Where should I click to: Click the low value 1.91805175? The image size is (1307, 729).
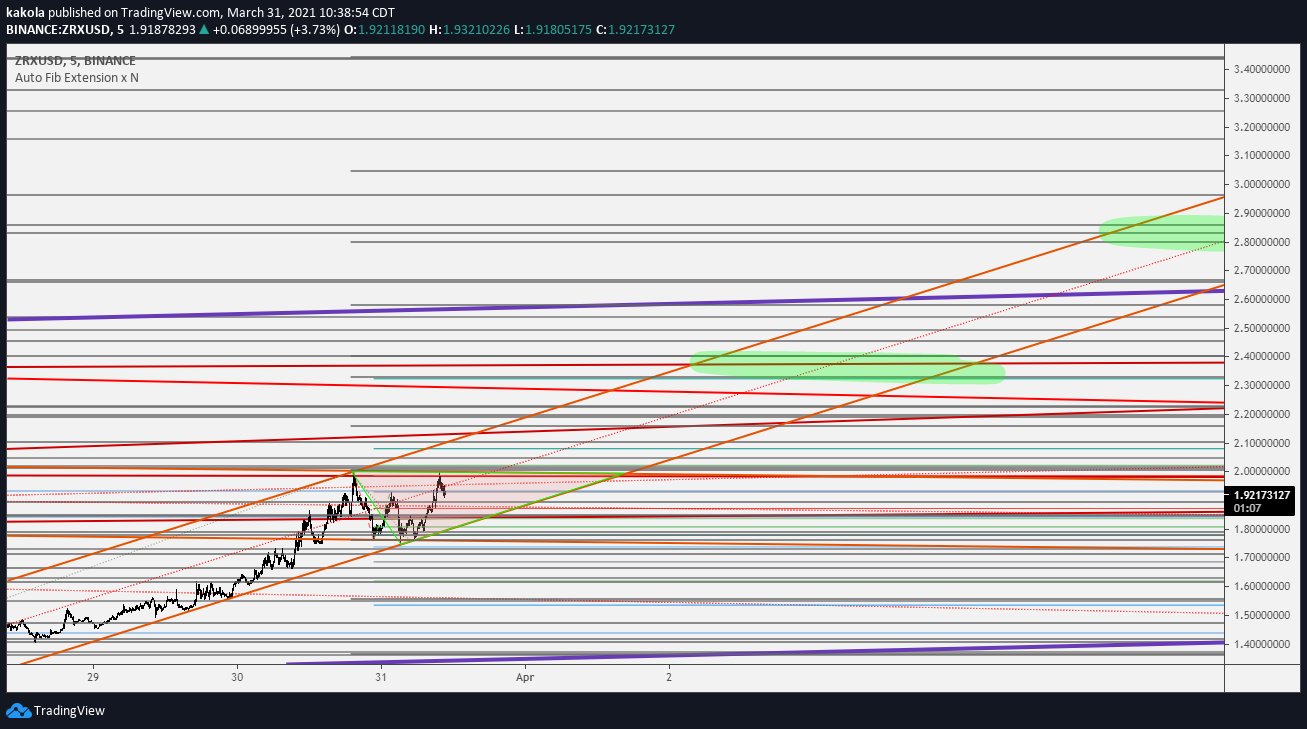click(x=558, y=30)
